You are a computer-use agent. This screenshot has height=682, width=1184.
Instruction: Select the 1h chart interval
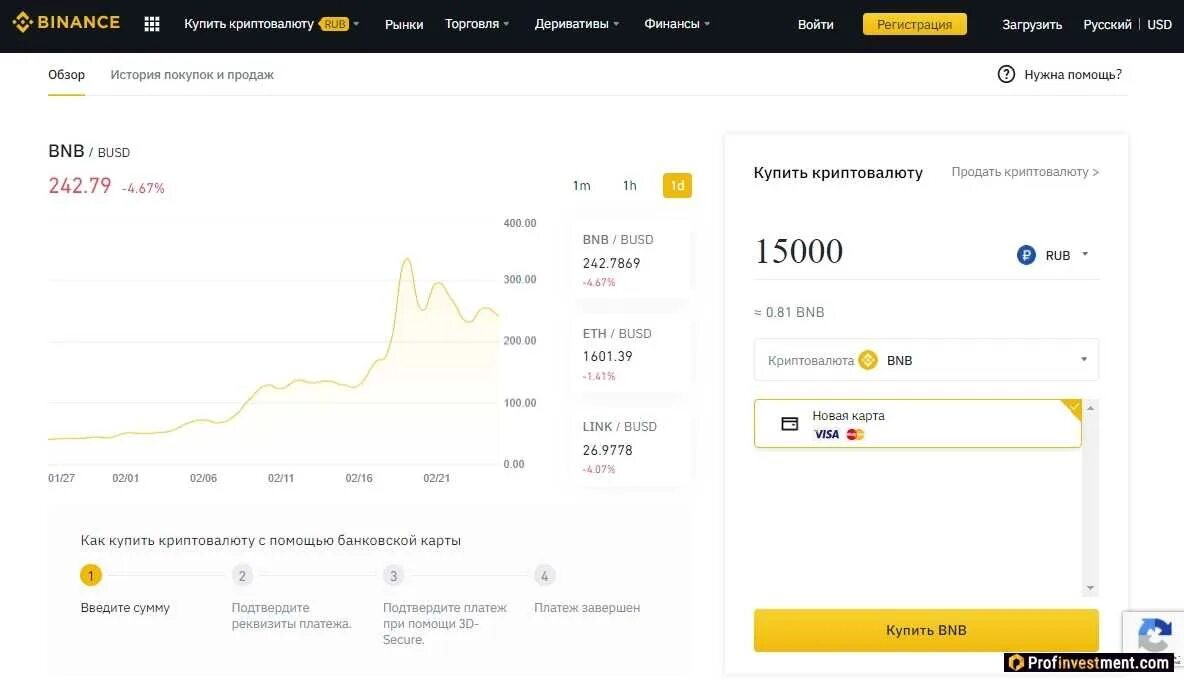point(629,186)
